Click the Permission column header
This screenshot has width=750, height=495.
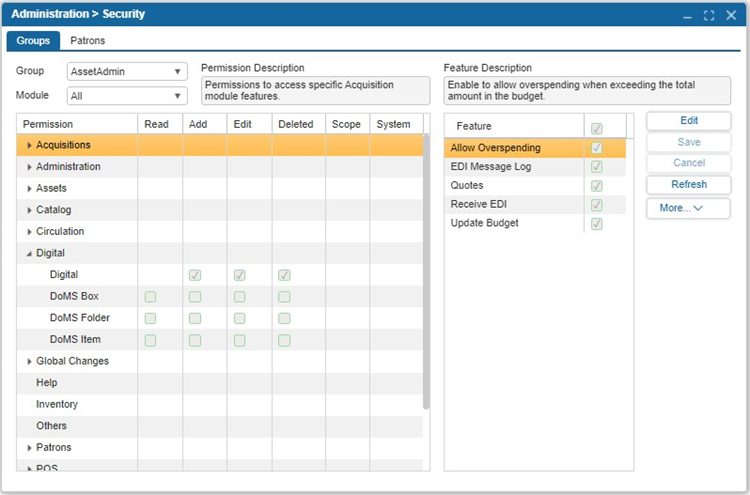pyautogui.click(x=77, y=124)
